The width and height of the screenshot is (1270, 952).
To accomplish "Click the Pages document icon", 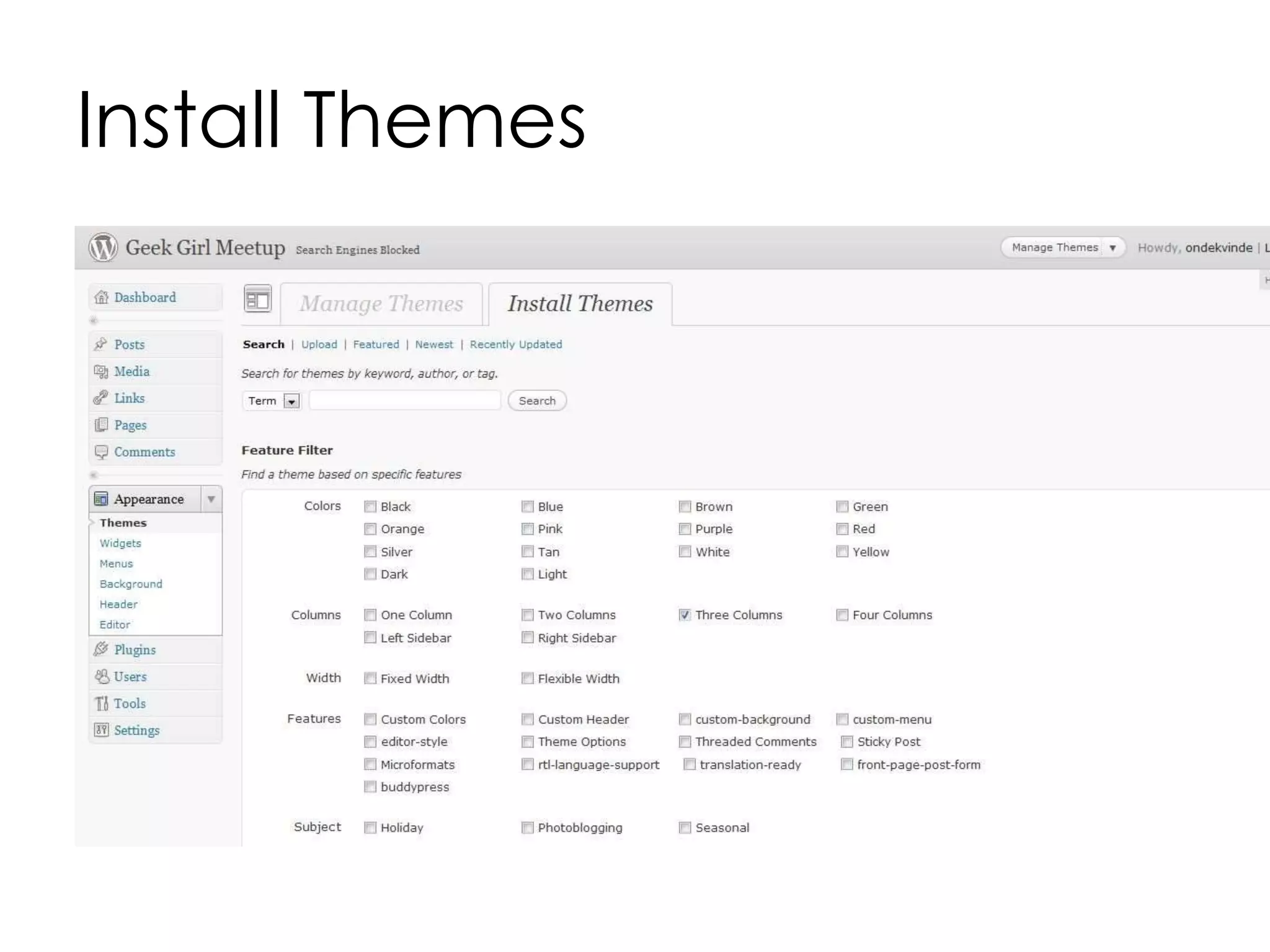I will tap(101, 425).
